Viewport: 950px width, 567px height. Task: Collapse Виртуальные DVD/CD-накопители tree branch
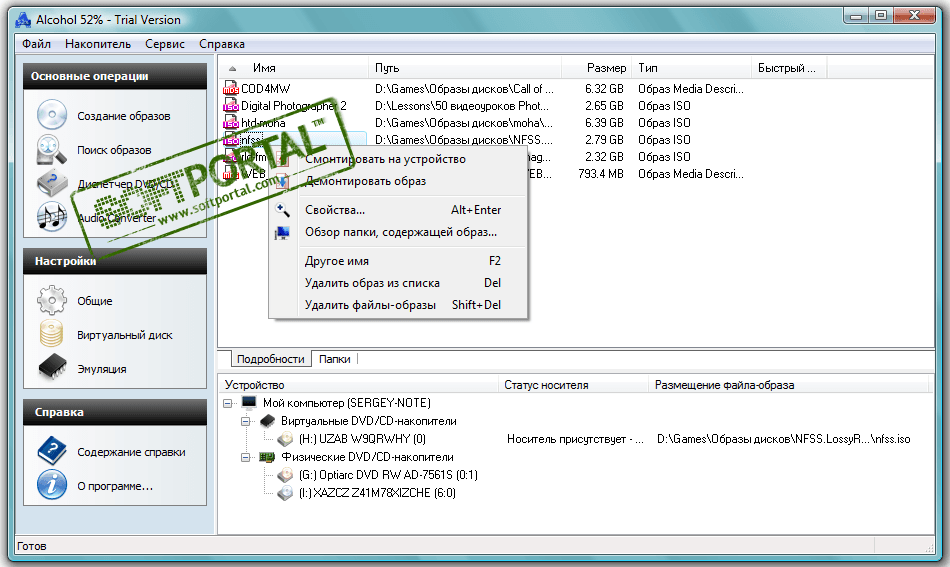tap(246, 421)
